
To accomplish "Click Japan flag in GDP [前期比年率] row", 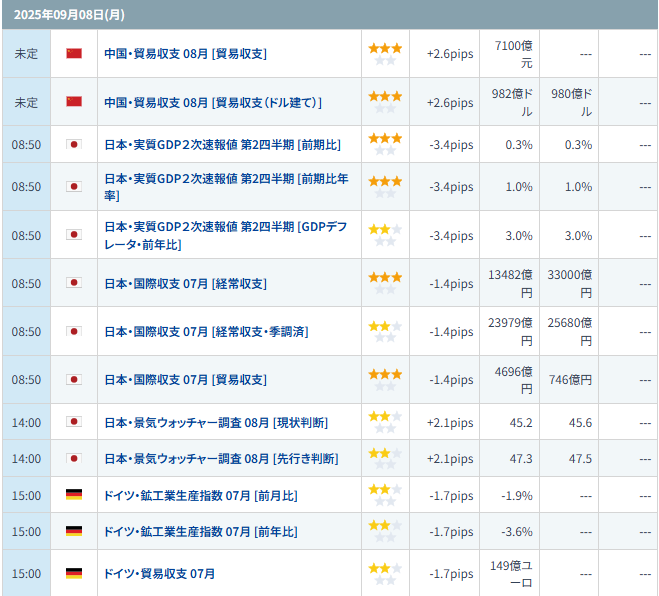I will (x=74, y=186).
